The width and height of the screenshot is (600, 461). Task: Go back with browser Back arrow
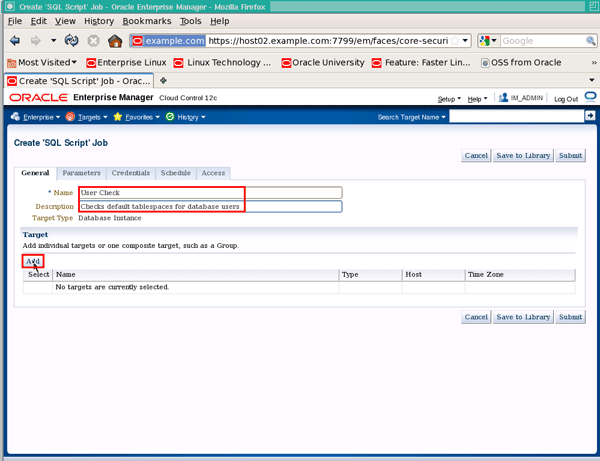(x=15, y=41)
